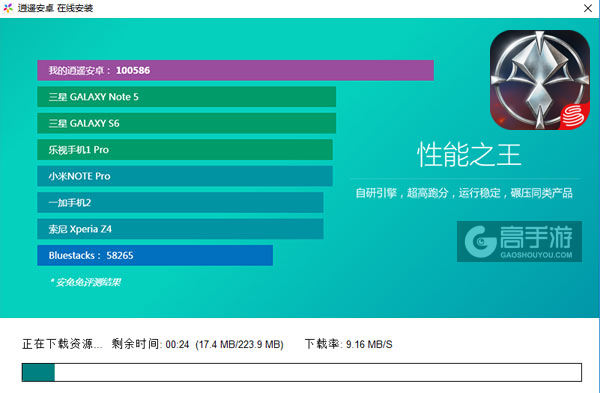This screenshot has height=393, width=600.
Task: Click the 逍遥安卓 logo in title bar
Action: [8, 8]
